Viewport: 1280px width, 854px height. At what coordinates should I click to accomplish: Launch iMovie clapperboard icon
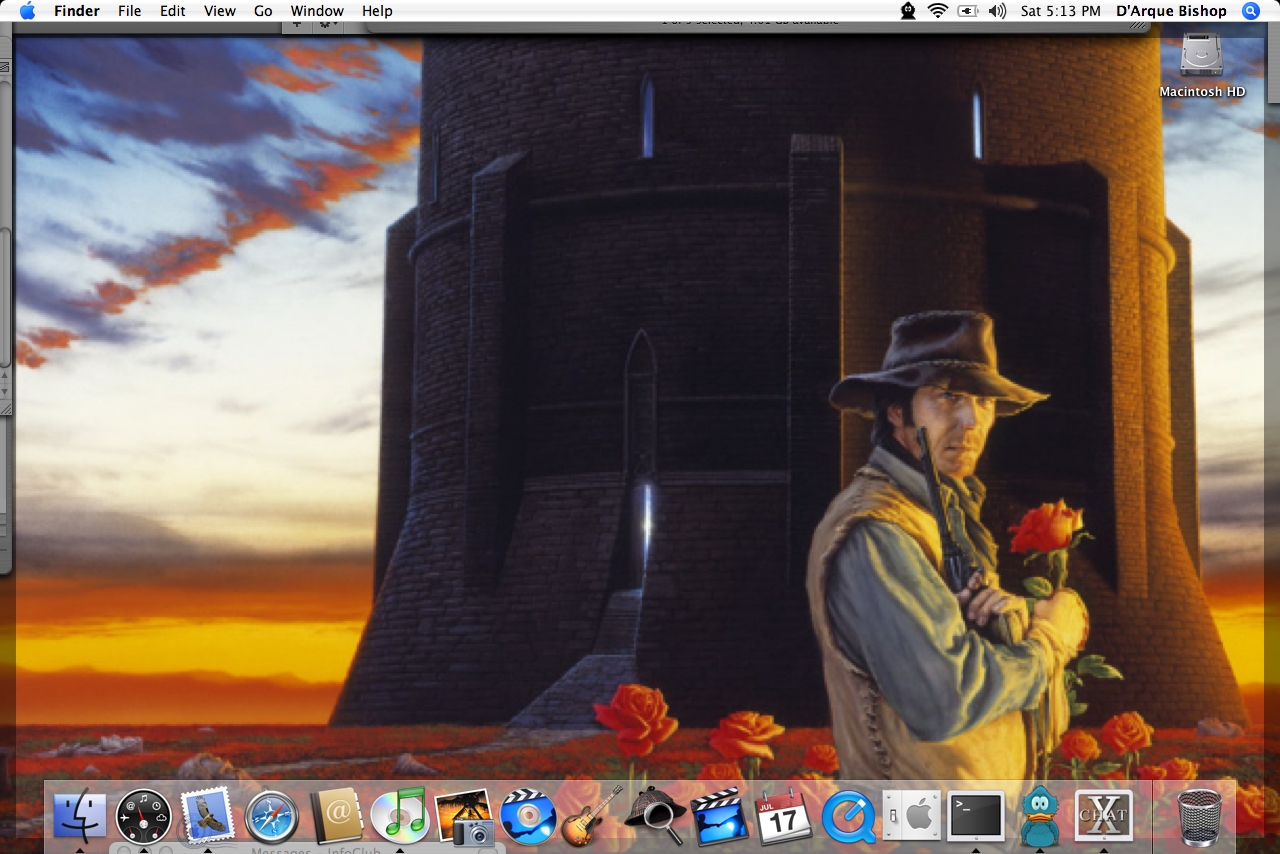pyautogui.click(x=720, y=816)
